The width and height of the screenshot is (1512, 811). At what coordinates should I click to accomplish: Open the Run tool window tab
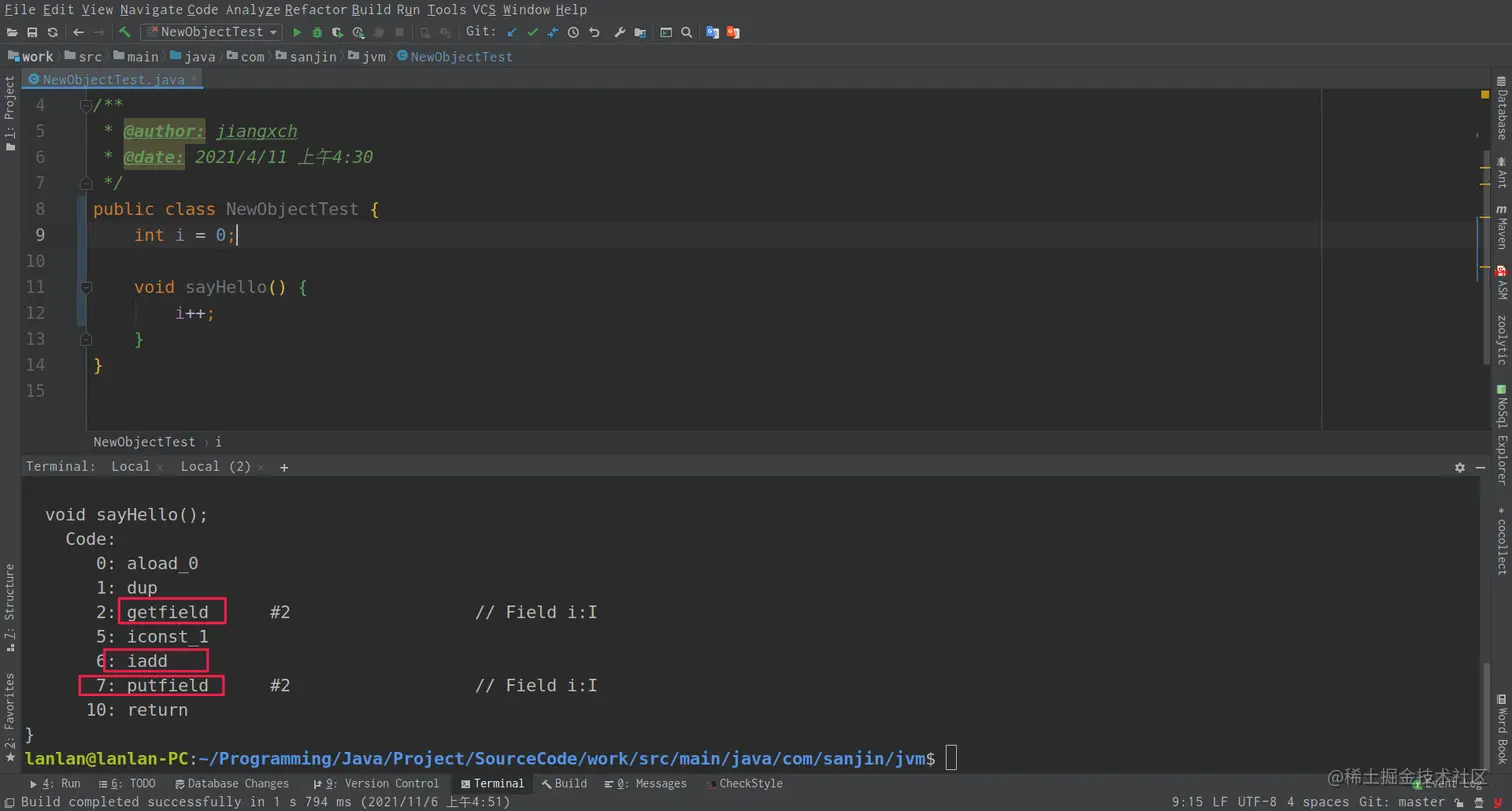[x=56, y=784]
